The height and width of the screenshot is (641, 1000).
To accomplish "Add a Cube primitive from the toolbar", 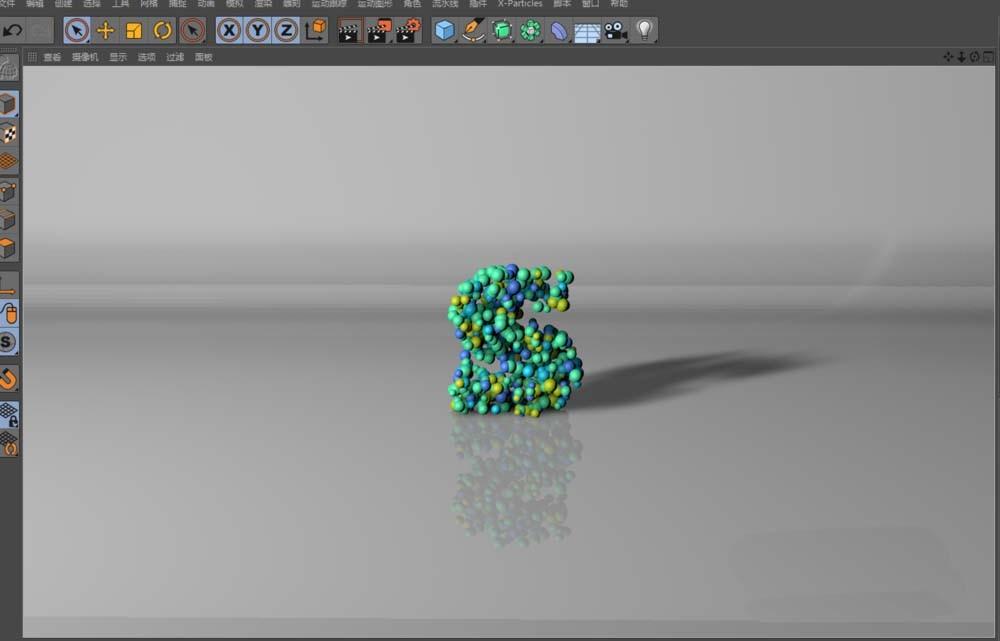I will (444, 31).
